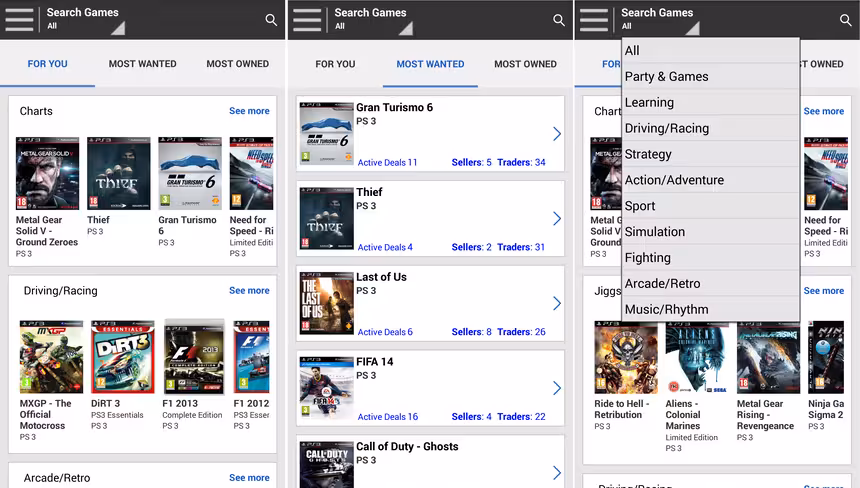Tap Last of Us cover in Most Wanted
The width and height of the screenshot is (860, 488).
[x=326, y=303]
